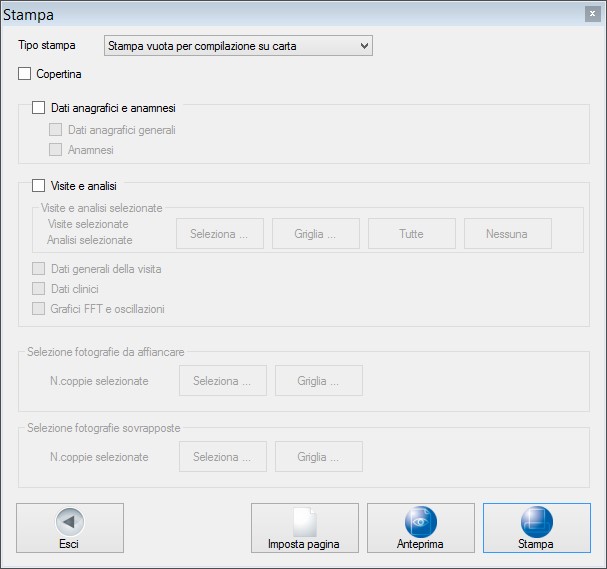
Task: Toggle the Anamnesi checkbox
Action: 56,150
